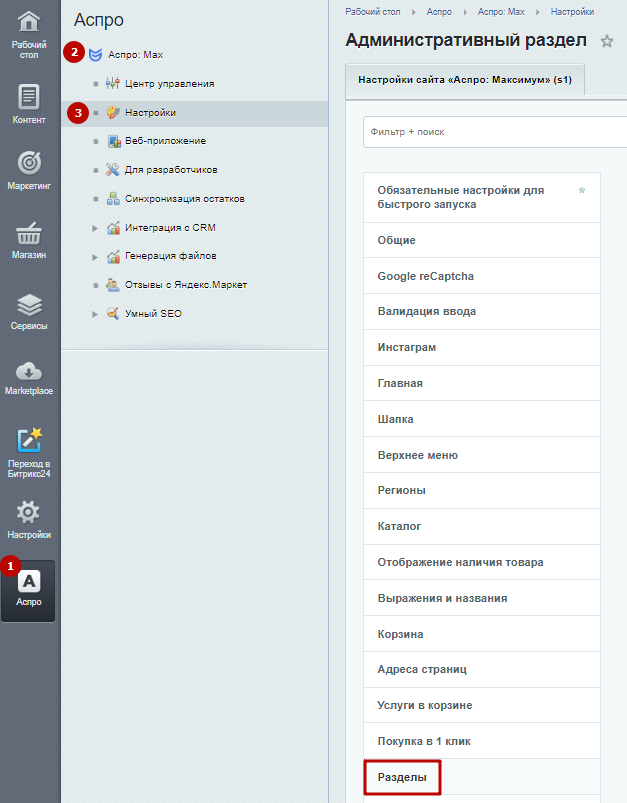627x803 pixels.
Task: Open the Сервисы layers icon
Action: click(x=29, y=305)
